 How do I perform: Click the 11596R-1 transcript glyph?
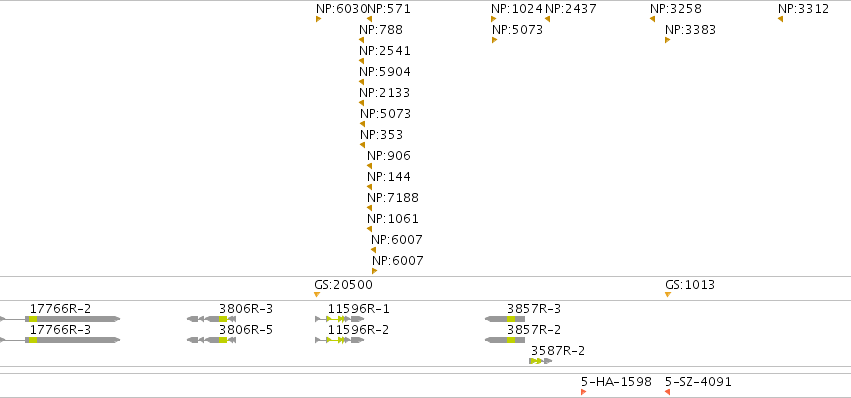click(x=339, y=319)
